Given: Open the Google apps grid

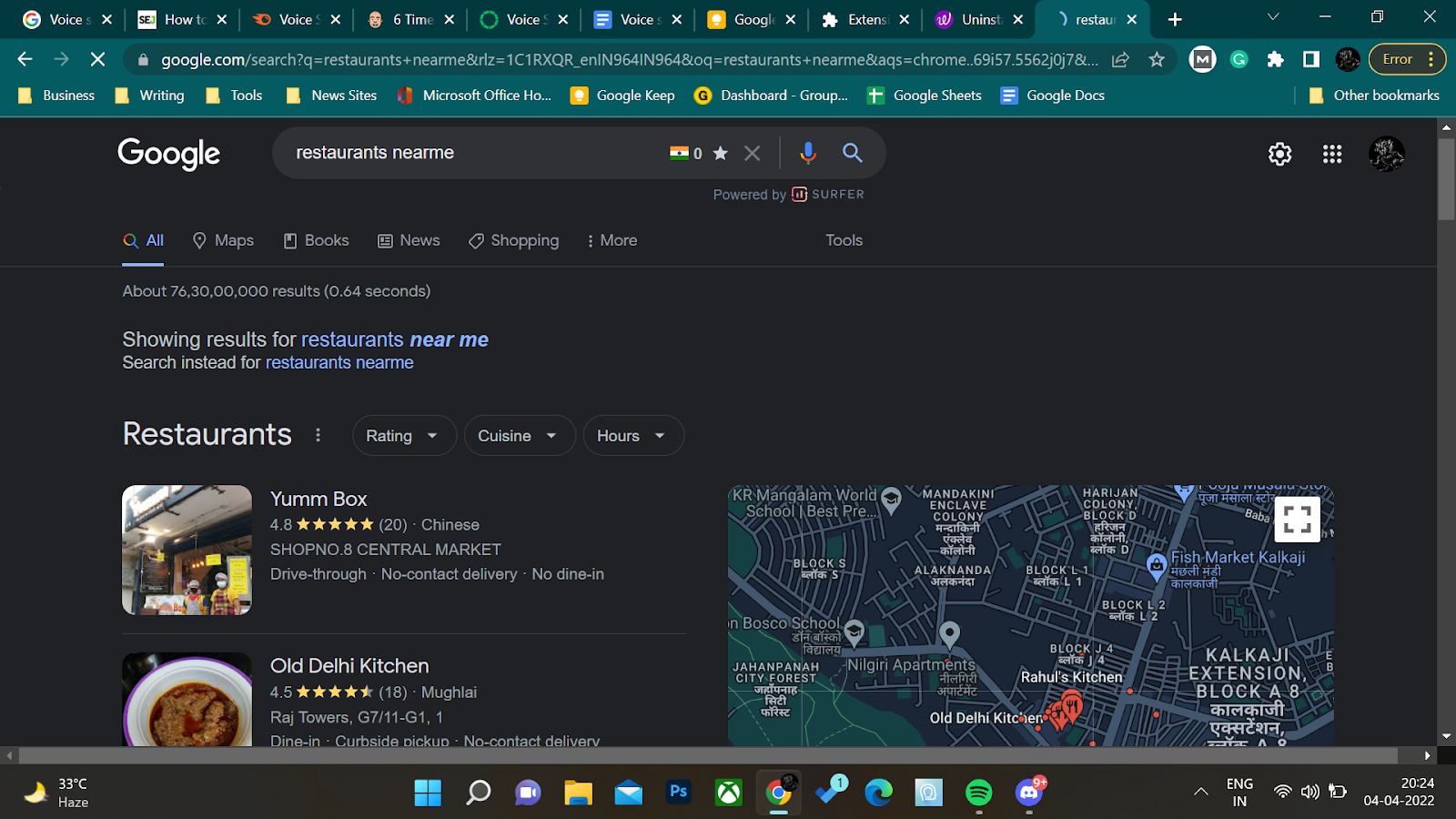Looking at the screenshot, I should point(1332,154).
